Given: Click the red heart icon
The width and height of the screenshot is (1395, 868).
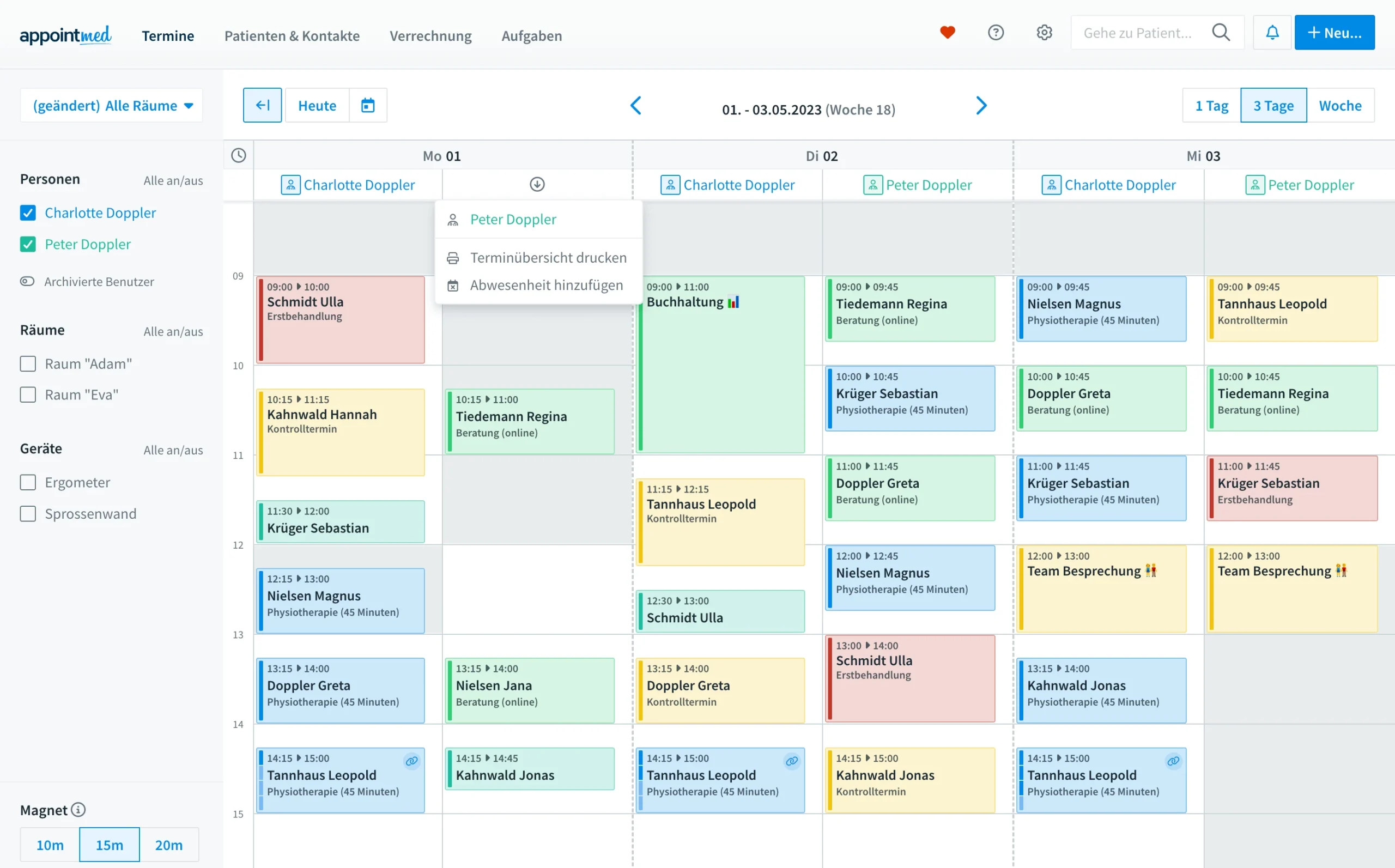Looking at the screenshot, I should click(x=947, y=33).
